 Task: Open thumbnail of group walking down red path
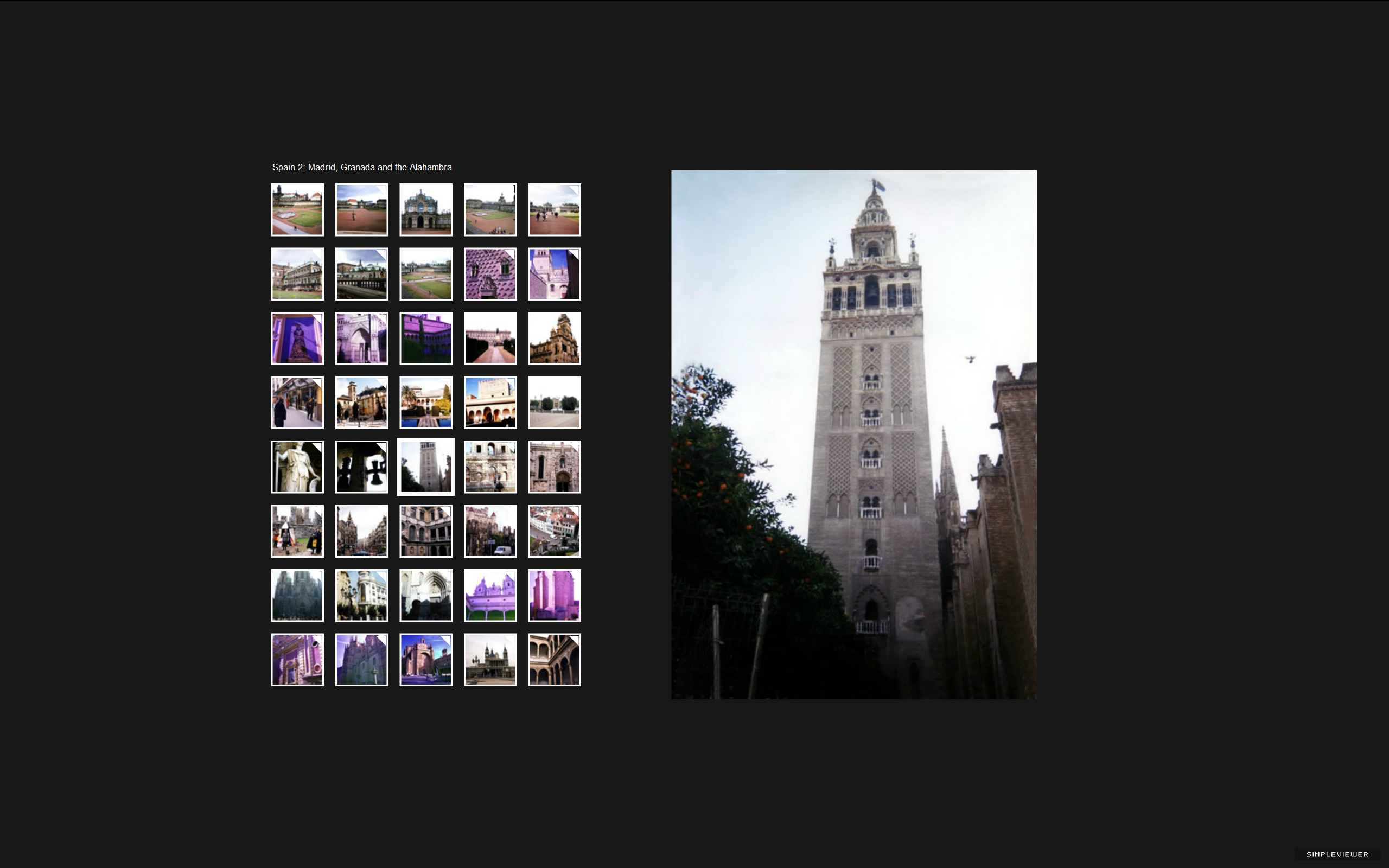555,209
